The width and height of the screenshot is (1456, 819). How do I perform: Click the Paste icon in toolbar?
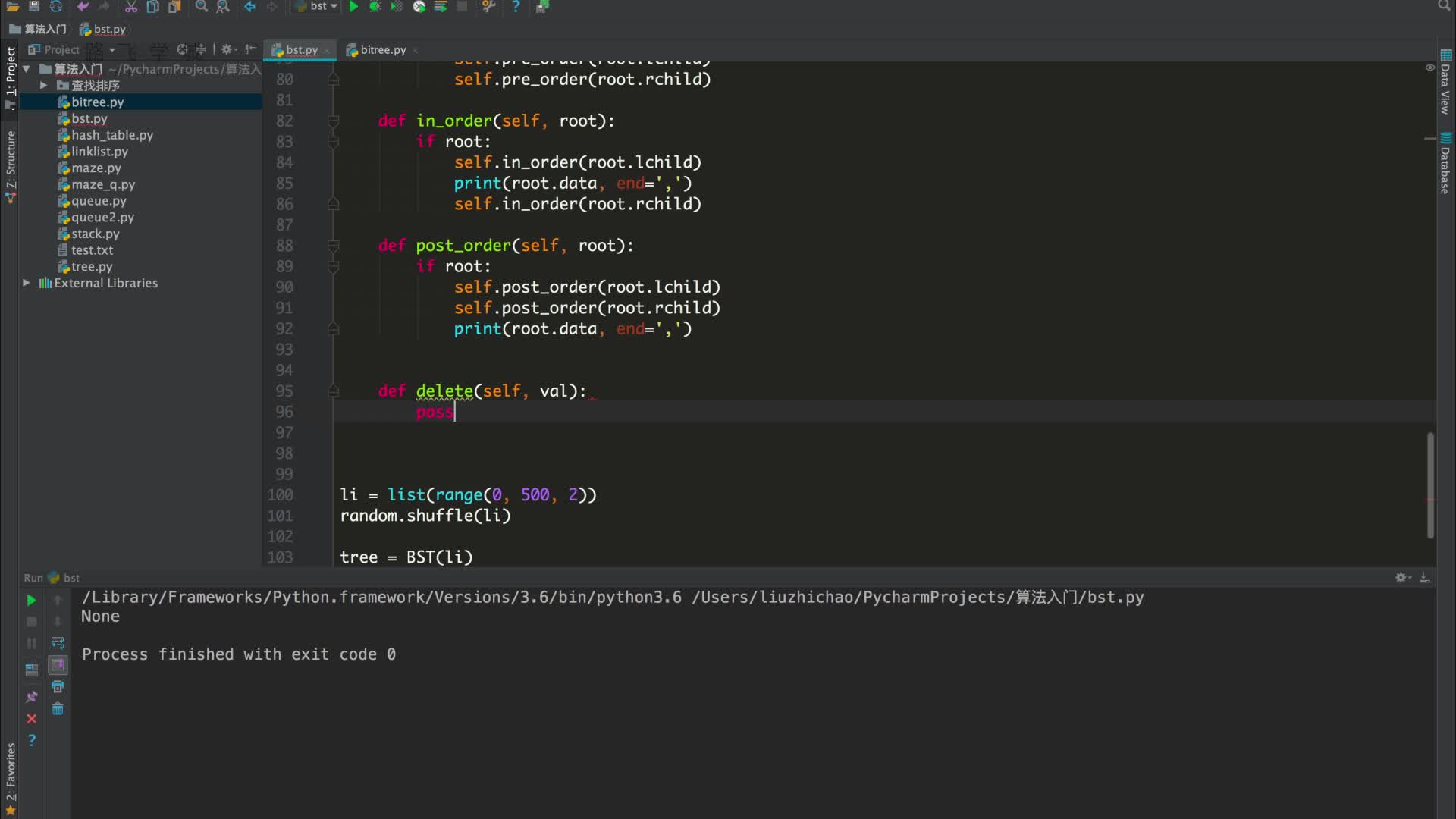tap(174, 6)
